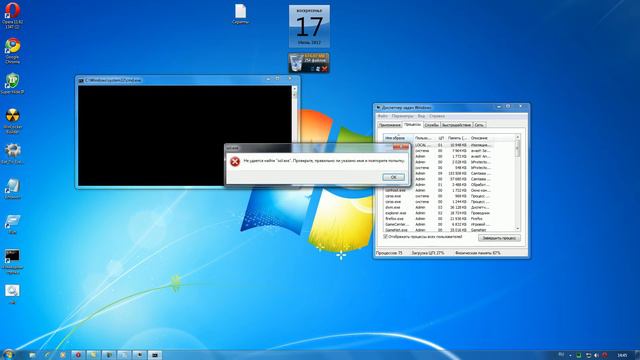Click the command prompt button in the taskbar
640x360 pixels.
tap(154, 355)
